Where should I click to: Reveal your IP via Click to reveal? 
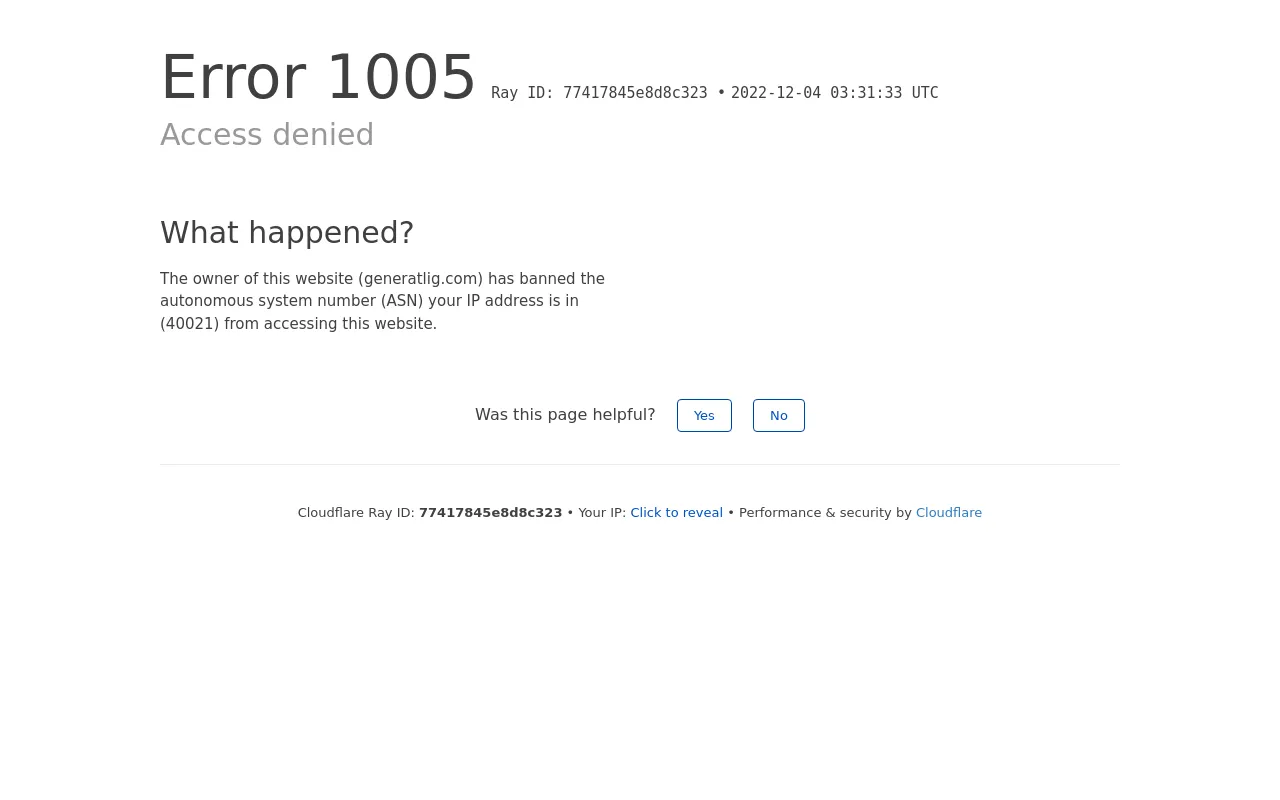(x=676, y=513)
